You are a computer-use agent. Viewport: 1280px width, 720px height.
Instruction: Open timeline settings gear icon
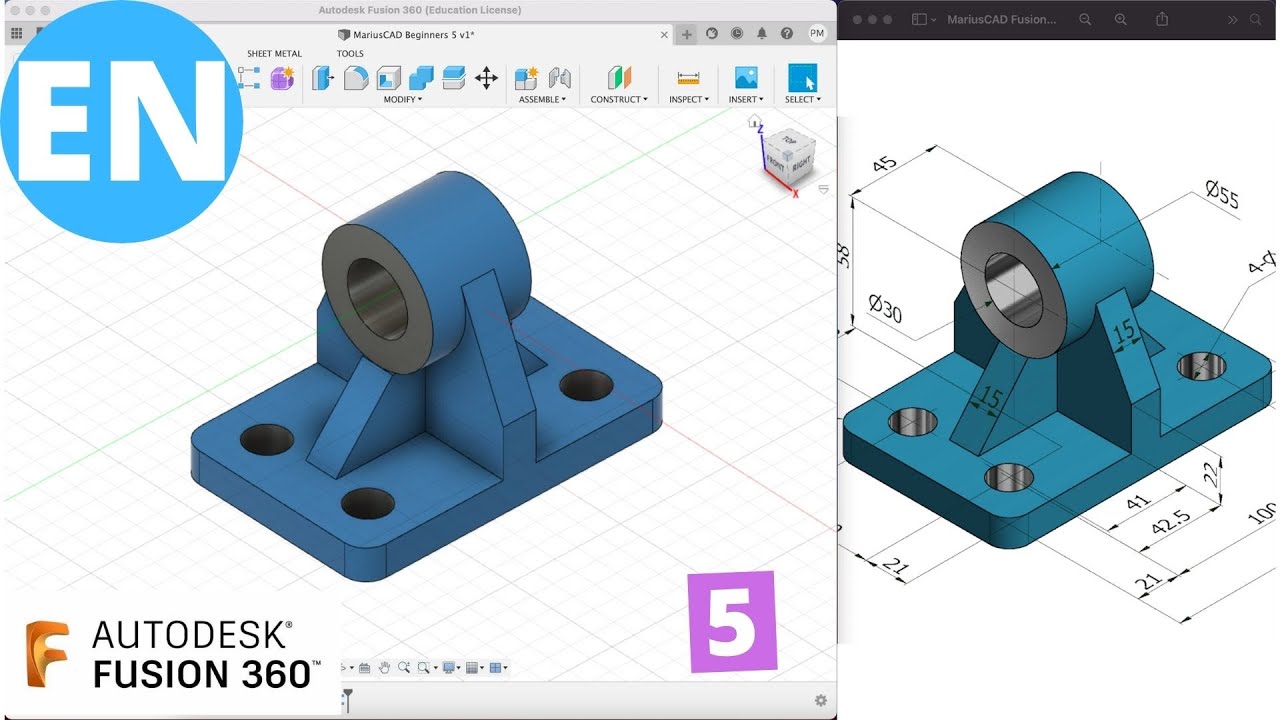point(821,700)
